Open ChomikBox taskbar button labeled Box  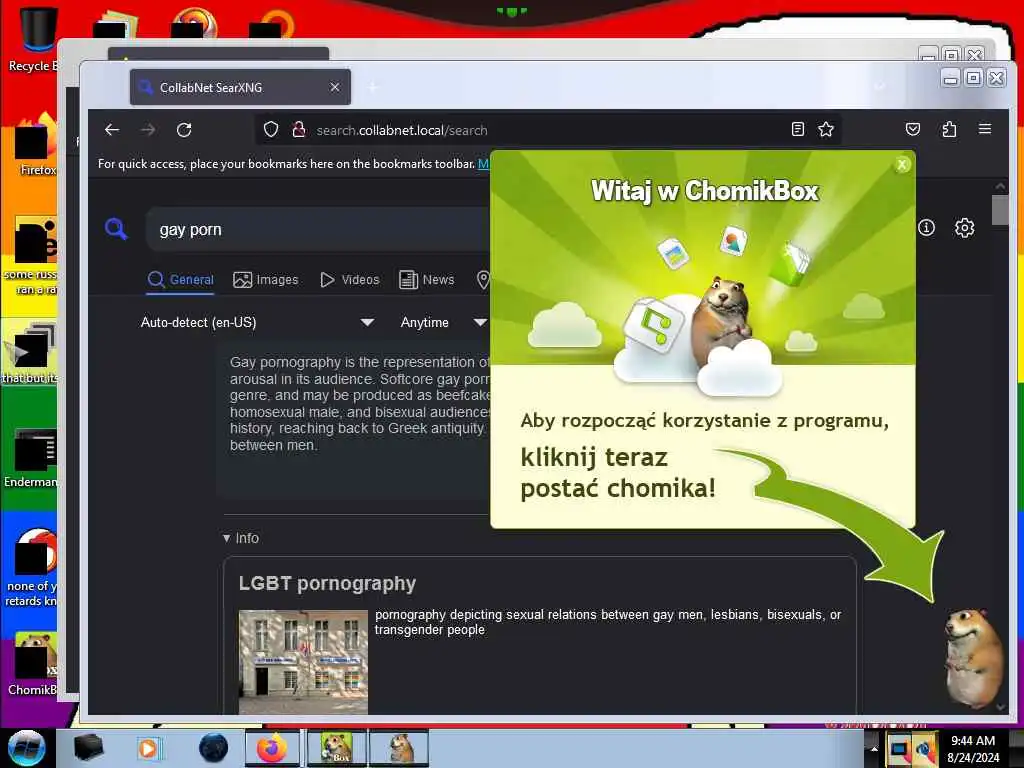click(337, 748)
